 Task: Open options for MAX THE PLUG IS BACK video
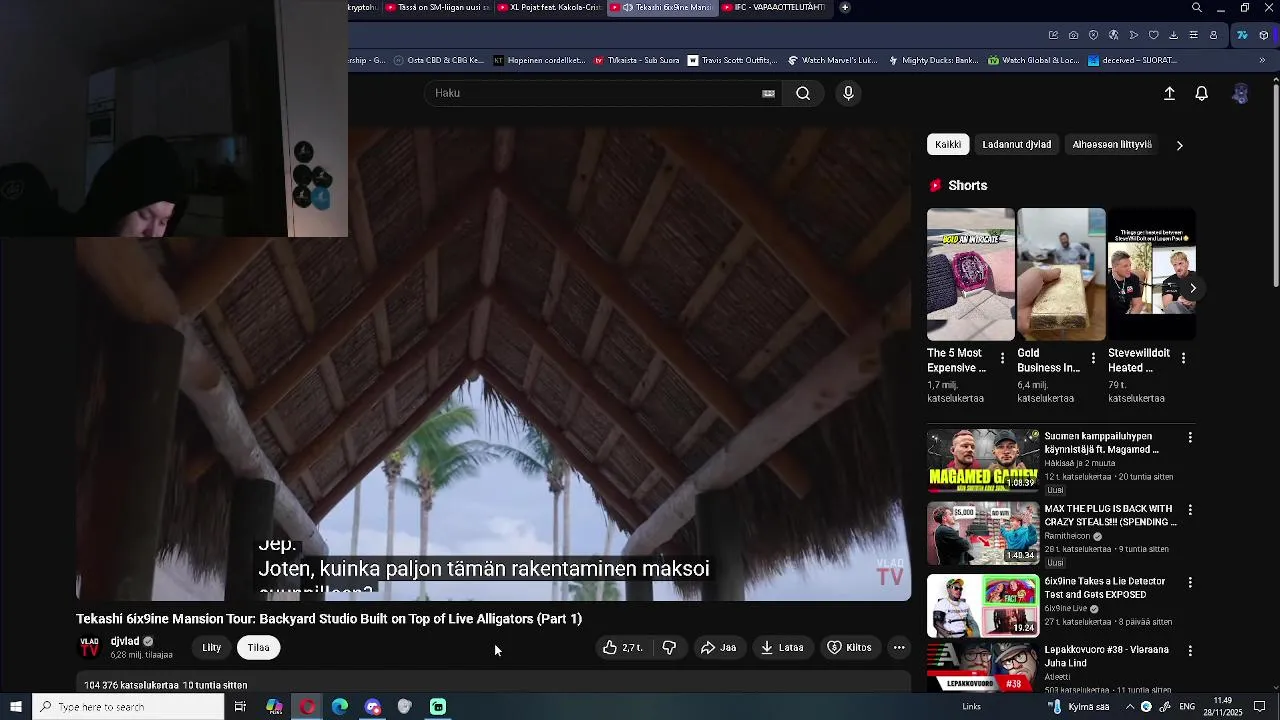1190,510
